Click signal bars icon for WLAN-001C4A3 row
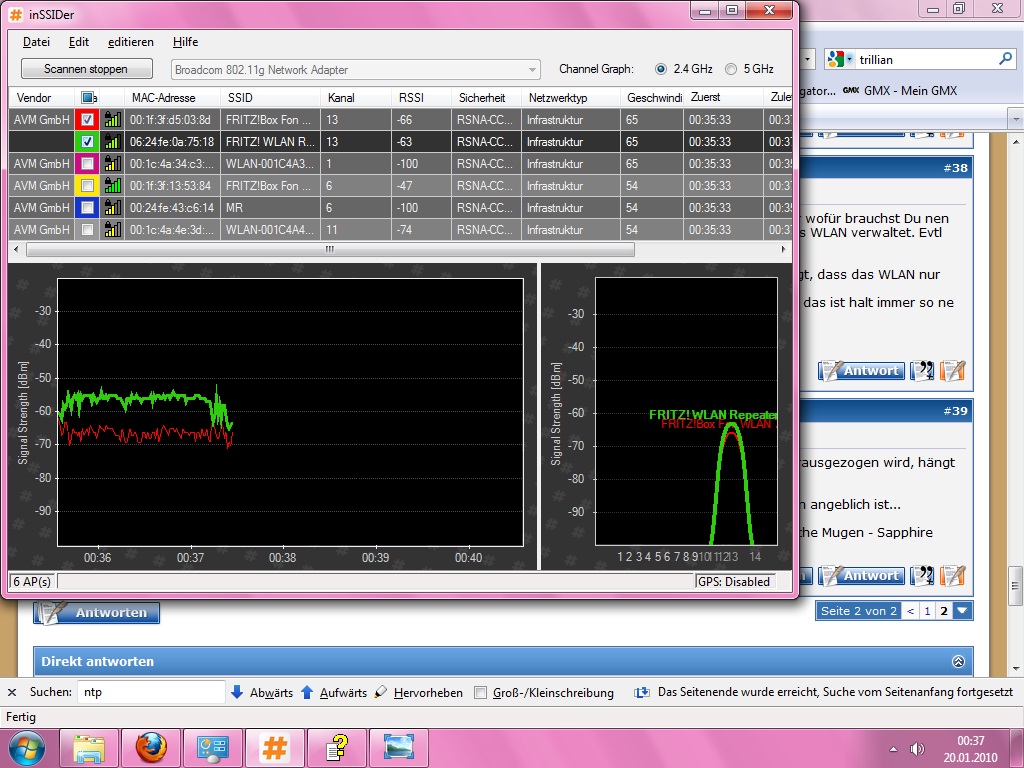1024x768 pixels. coord(113,163)
